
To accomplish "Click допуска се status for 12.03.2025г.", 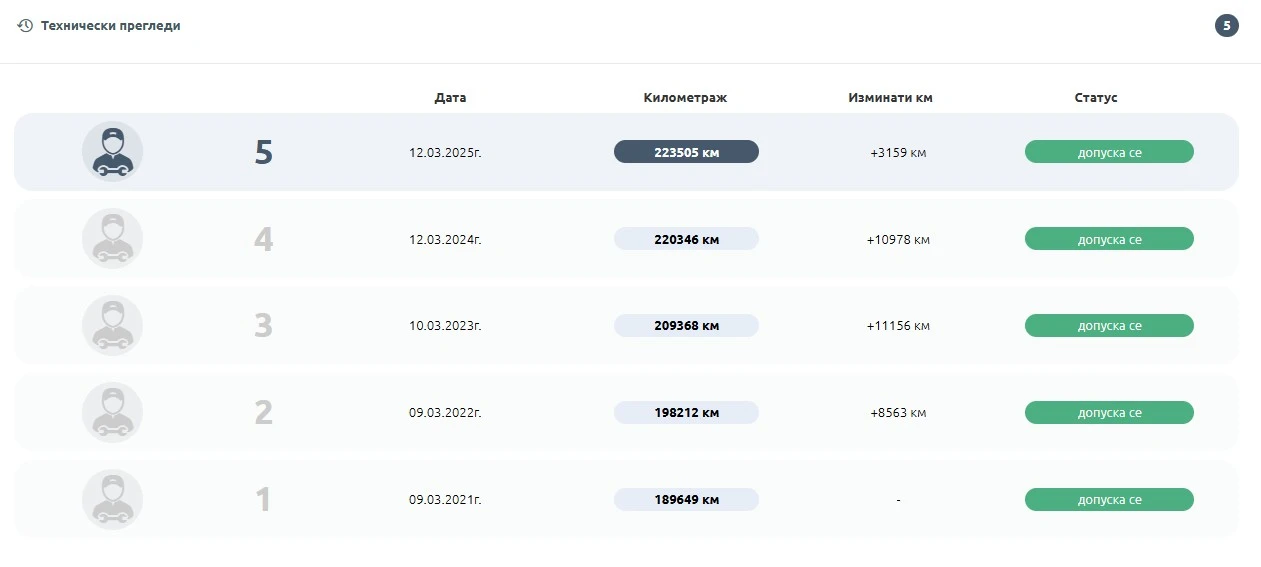I will [1109, 152].
